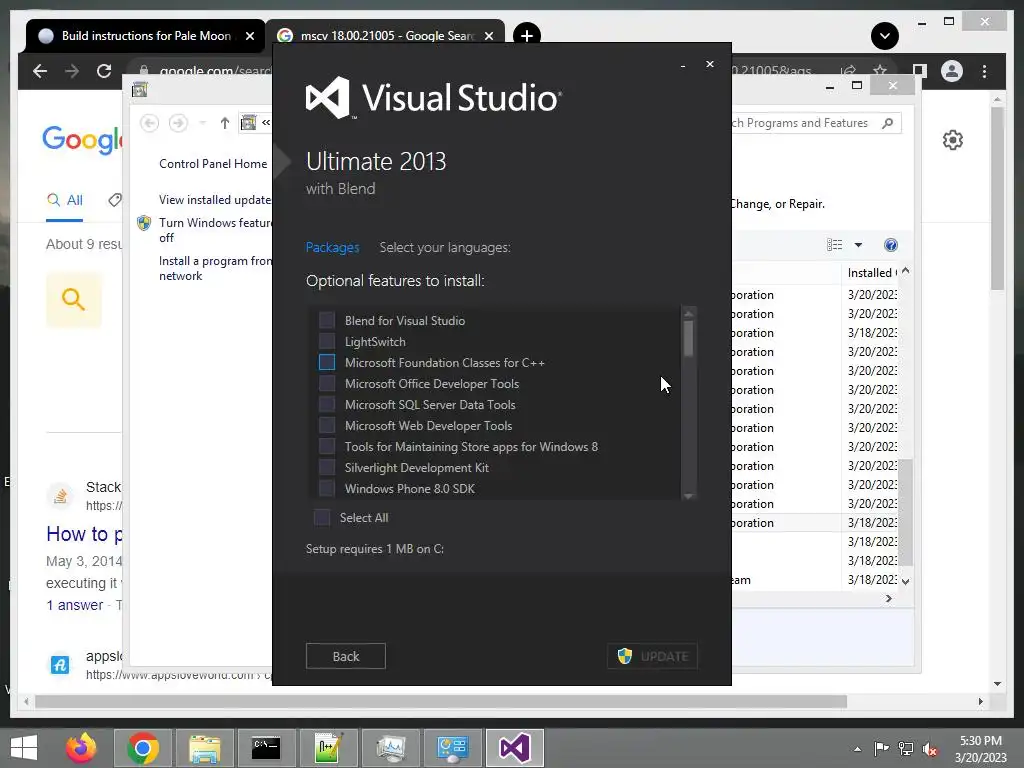
Task: Minimize the Visual Studio setup window
Action: 683,65
